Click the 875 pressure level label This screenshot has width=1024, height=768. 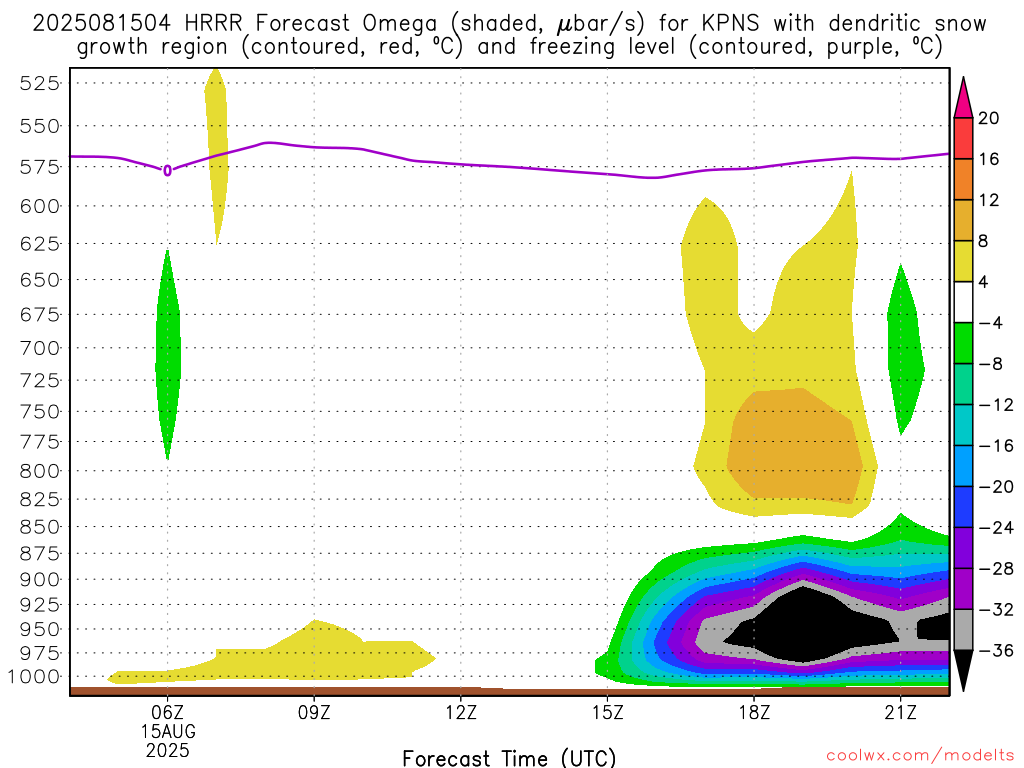coord(39,554)
